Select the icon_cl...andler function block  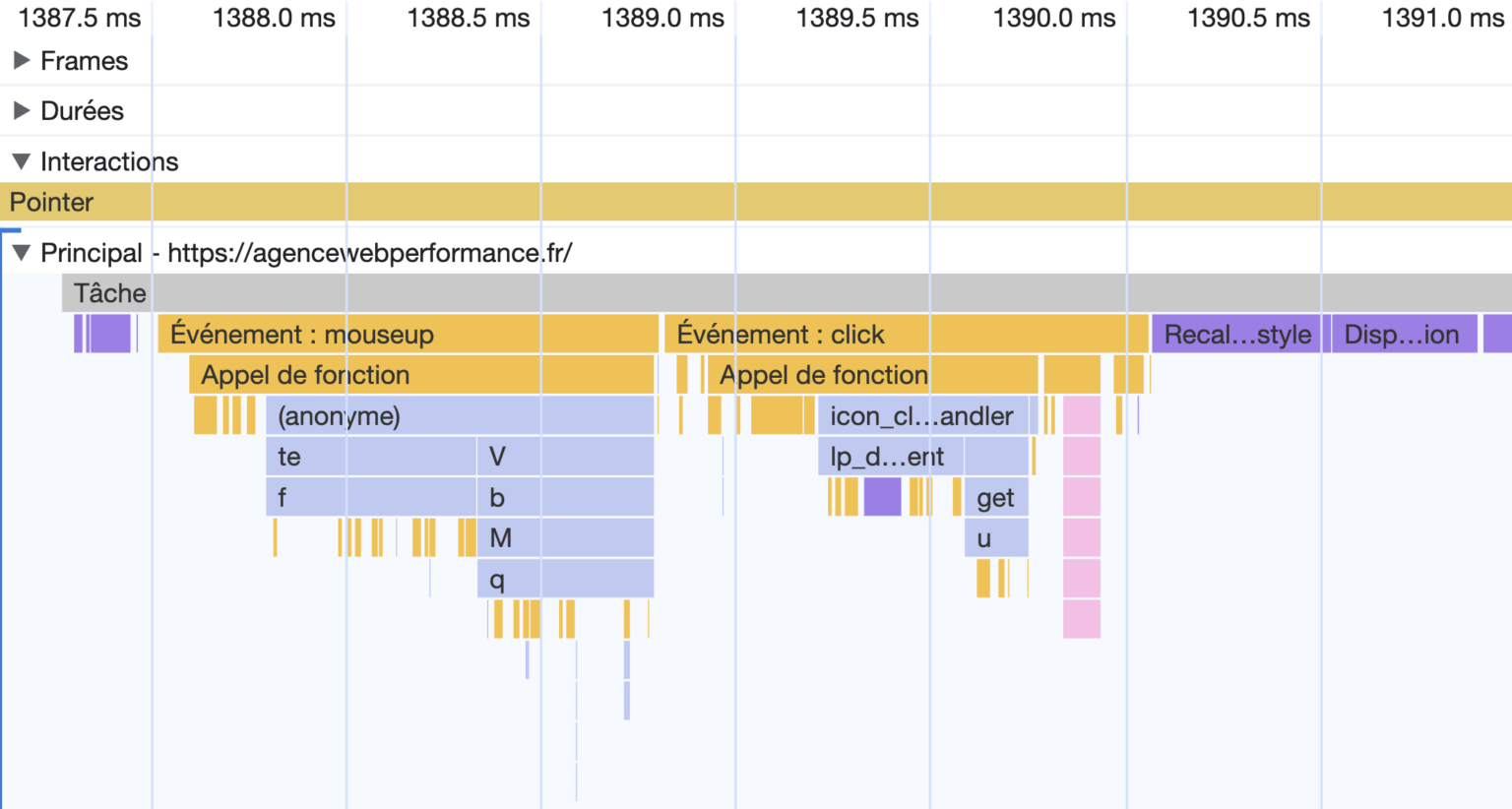click(x=923, y=416)
